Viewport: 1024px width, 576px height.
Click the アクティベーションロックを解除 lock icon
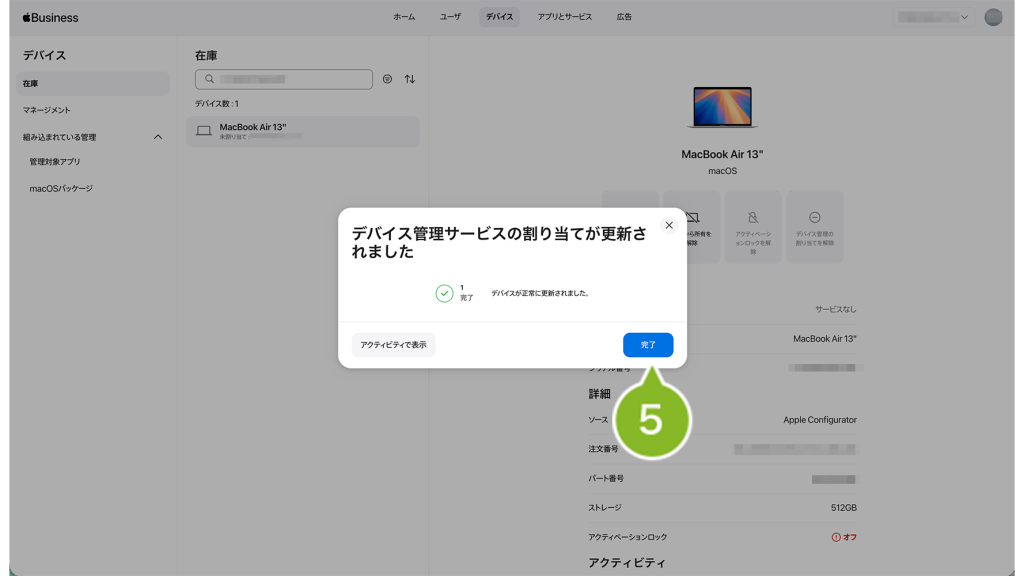[753, 218]
